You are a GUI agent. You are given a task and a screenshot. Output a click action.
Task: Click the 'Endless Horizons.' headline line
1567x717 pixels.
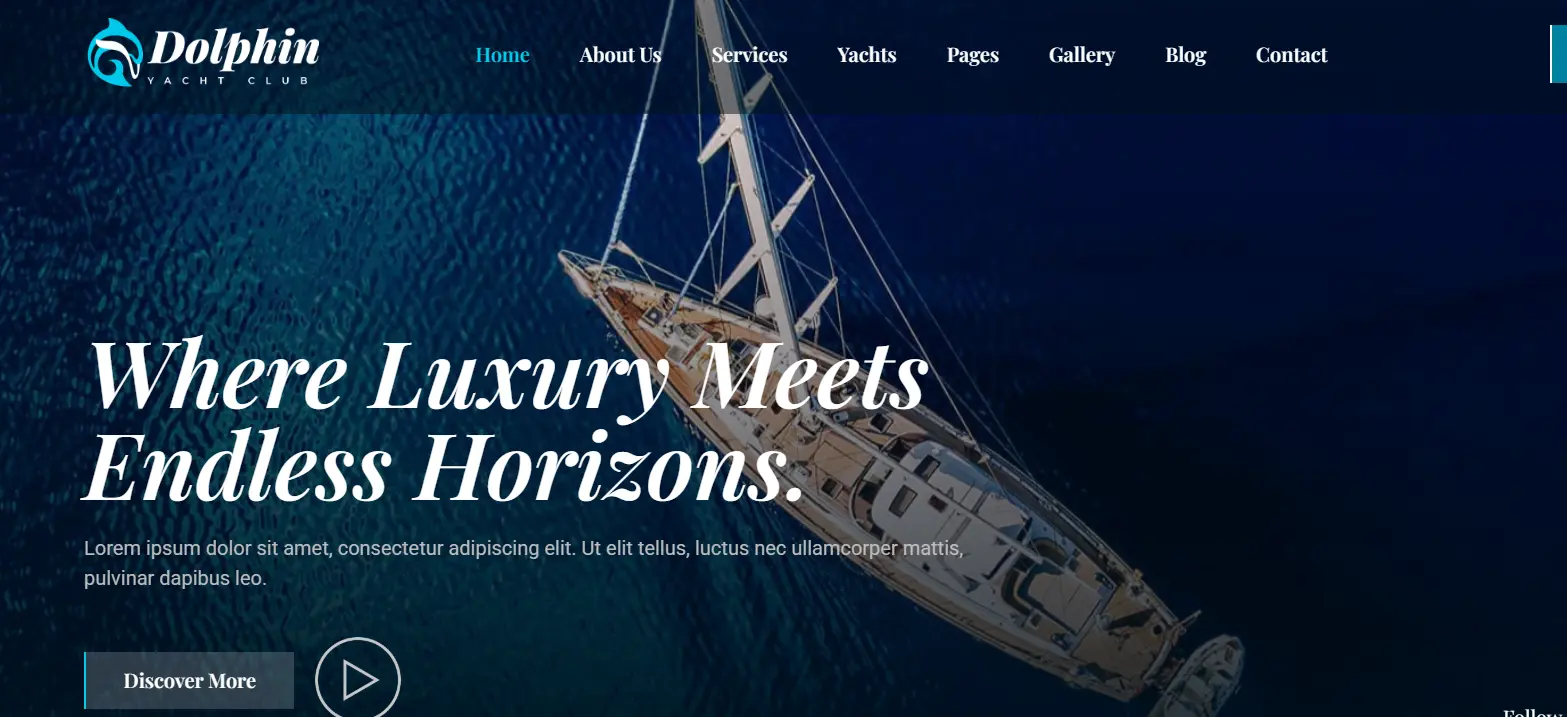click(444, 466)
